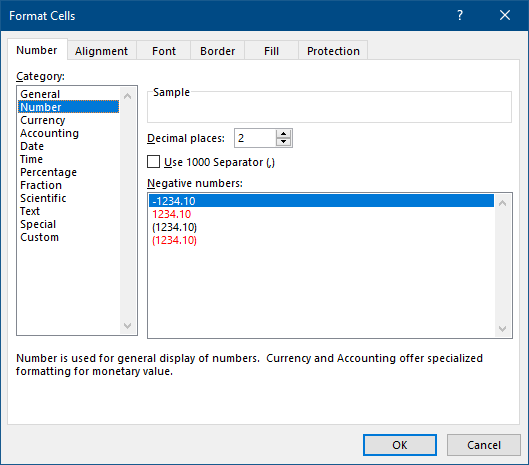Switch to the Border tab

pyautogui.click(x=217, y=51)
